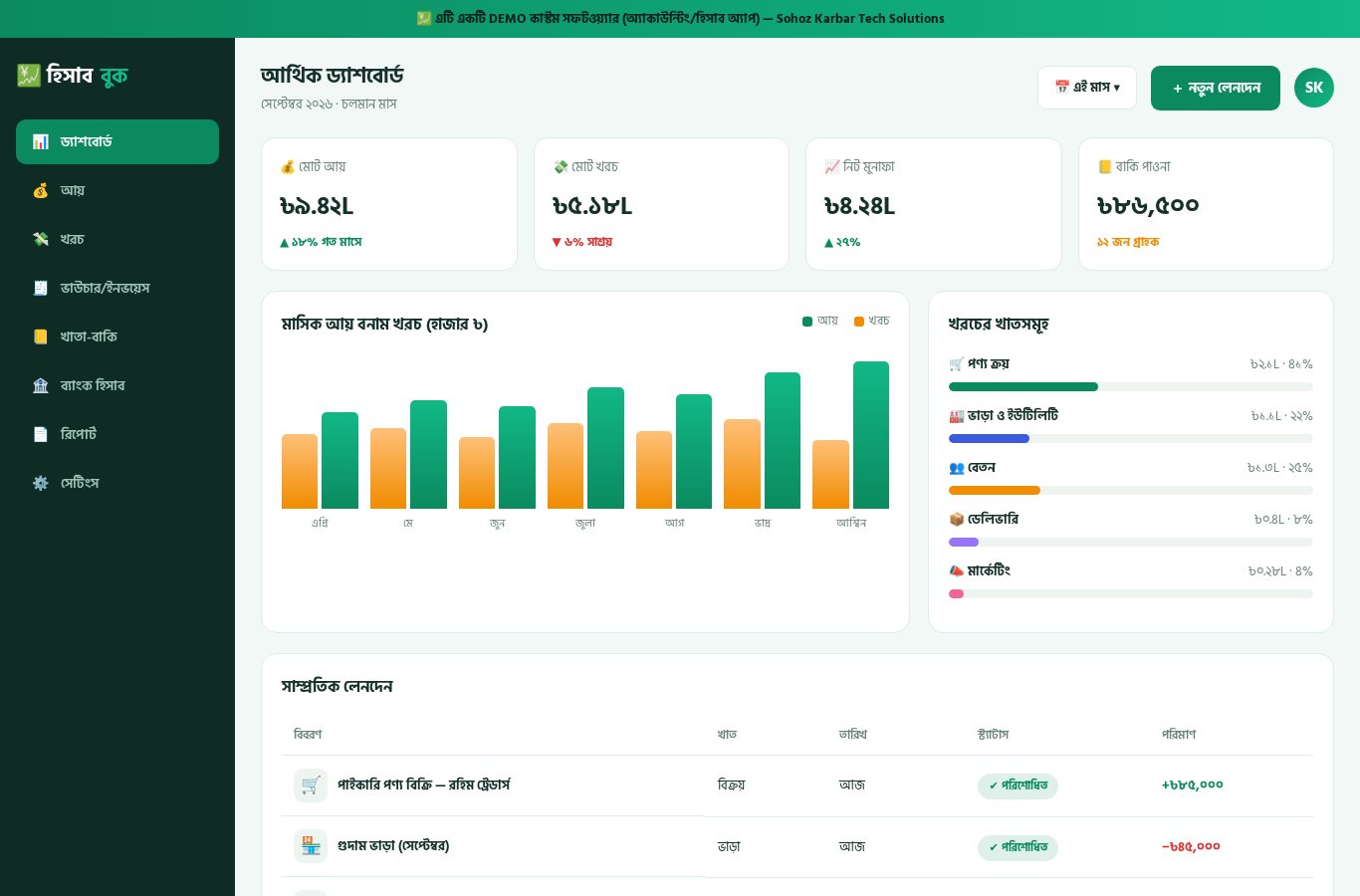This screenshot has height=896, width=1360.
Task: Open the এই মাস period dropdown
Action: pyautogui.click(x=1087, y=88)
